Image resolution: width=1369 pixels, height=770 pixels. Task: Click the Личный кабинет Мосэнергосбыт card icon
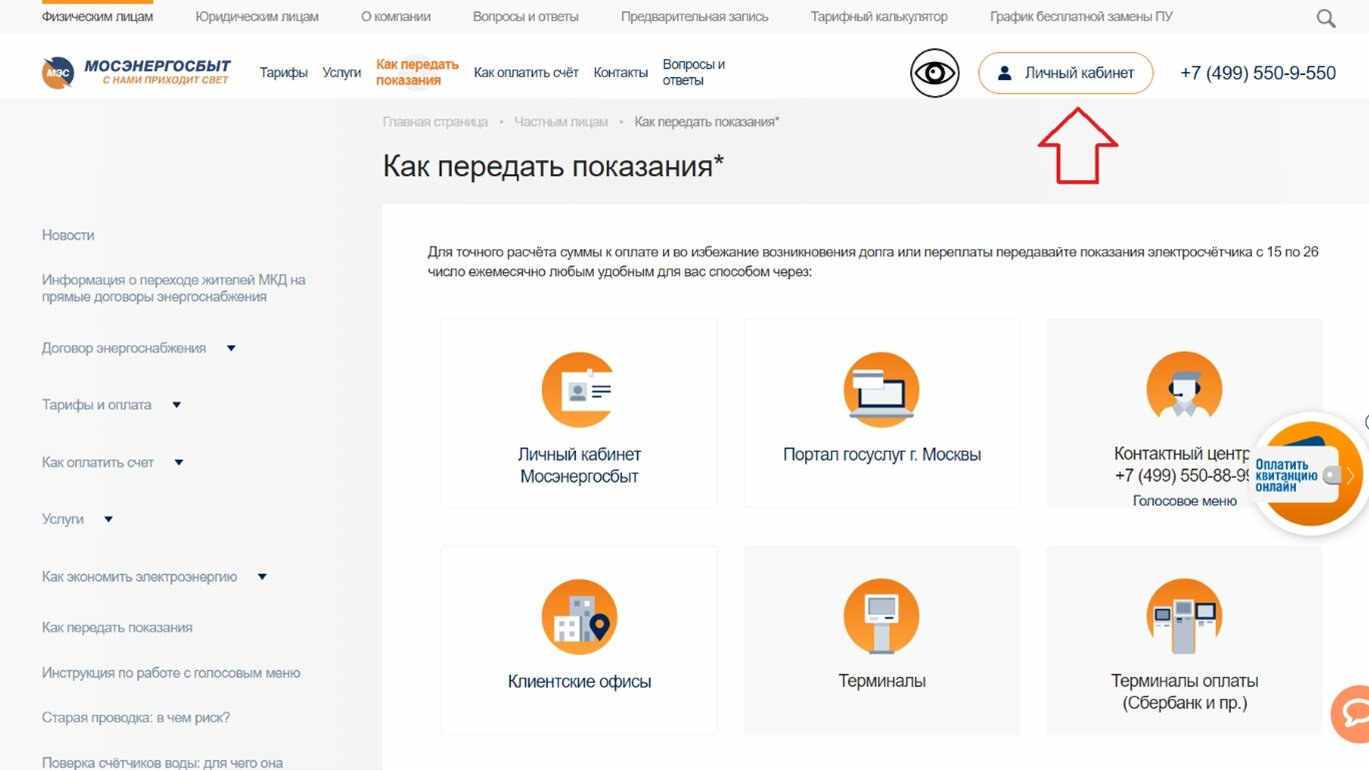[x=579, y=389]
